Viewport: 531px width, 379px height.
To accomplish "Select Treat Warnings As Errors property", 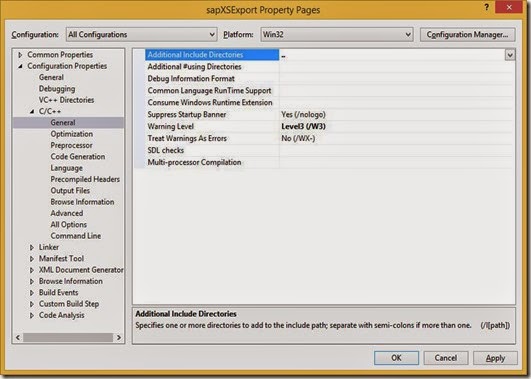I will coord(212,139).
